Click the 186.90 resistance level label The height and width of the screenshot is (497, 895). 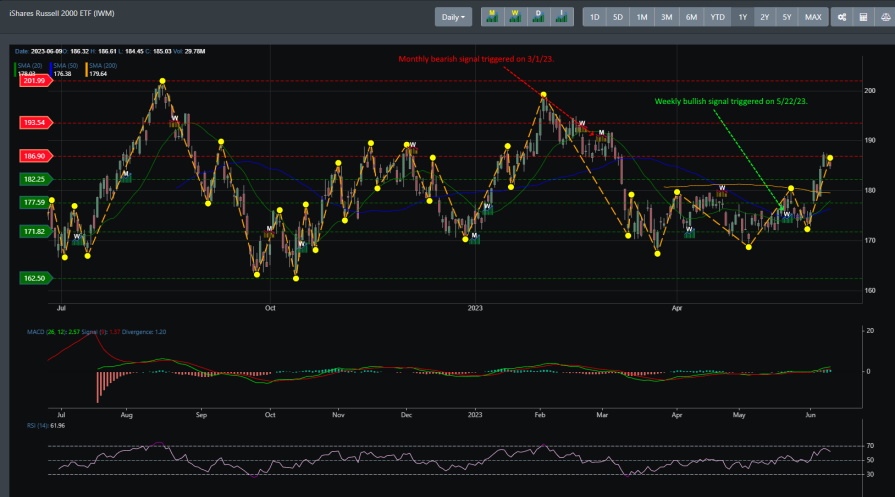click(35, 156)
